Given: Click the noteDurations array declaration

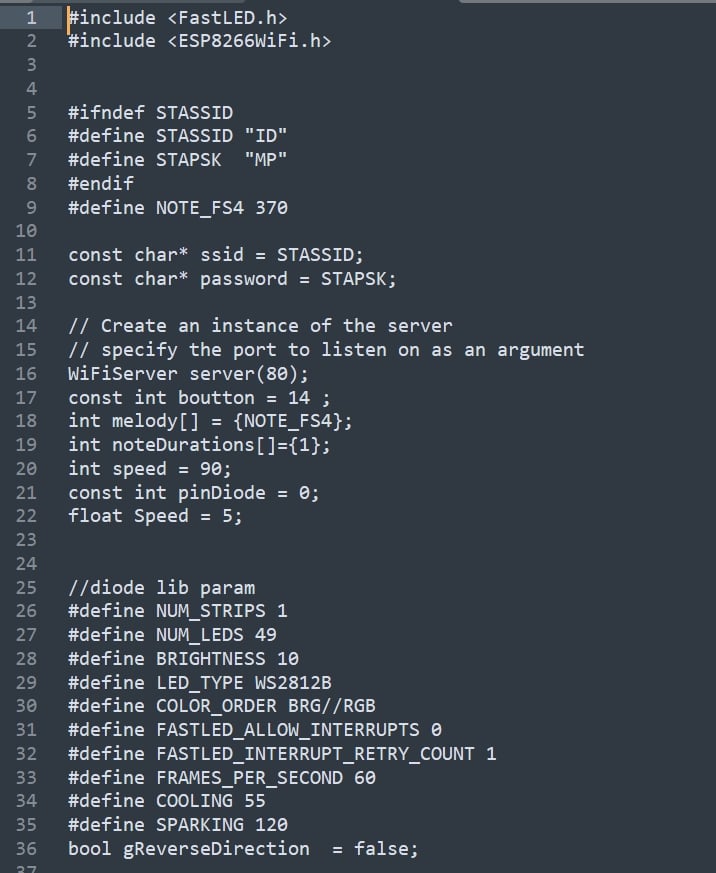Looking at the screenshot, I should (199, 445).
